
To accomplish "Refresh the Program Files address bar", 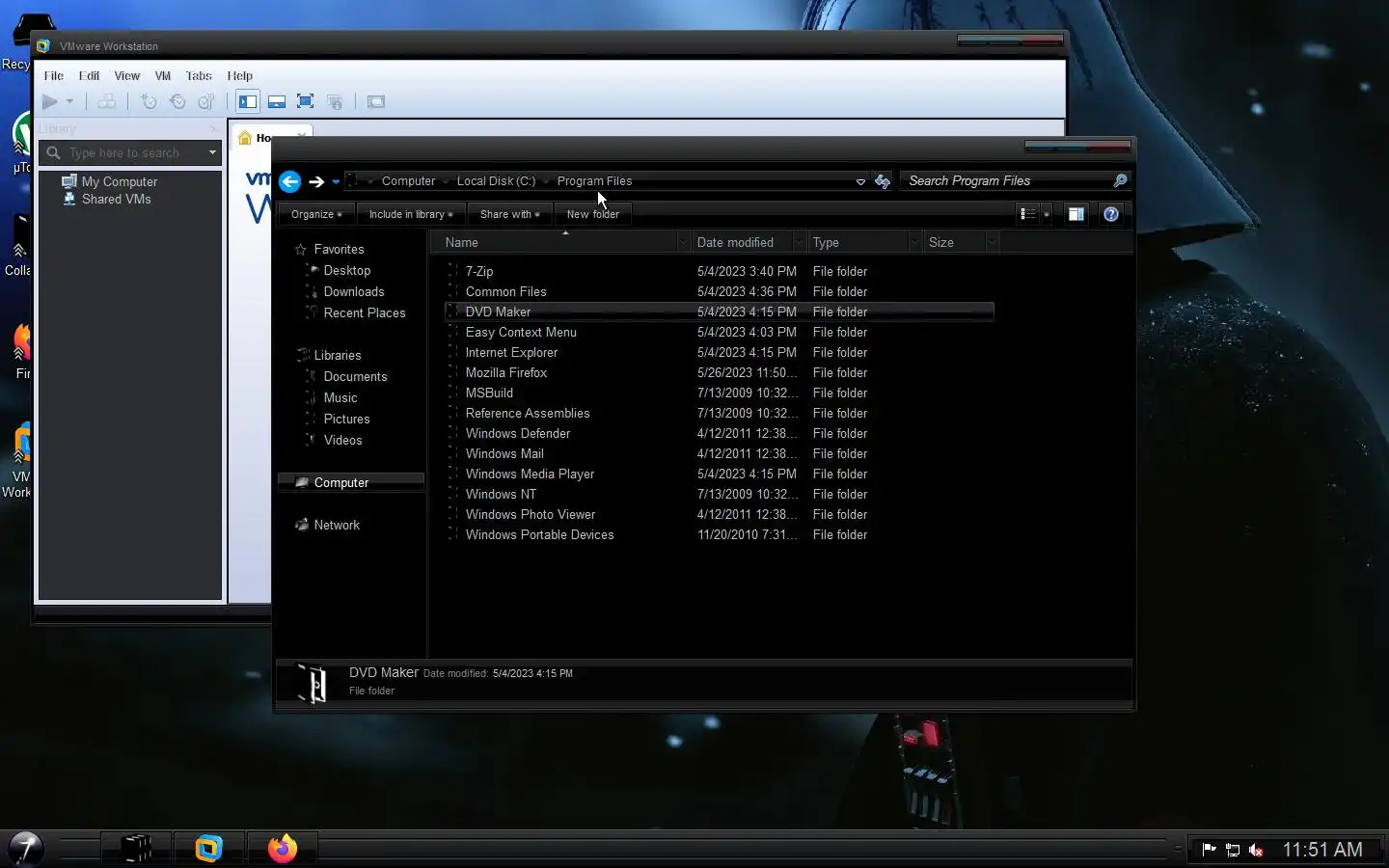I will (x=883, y=181).
